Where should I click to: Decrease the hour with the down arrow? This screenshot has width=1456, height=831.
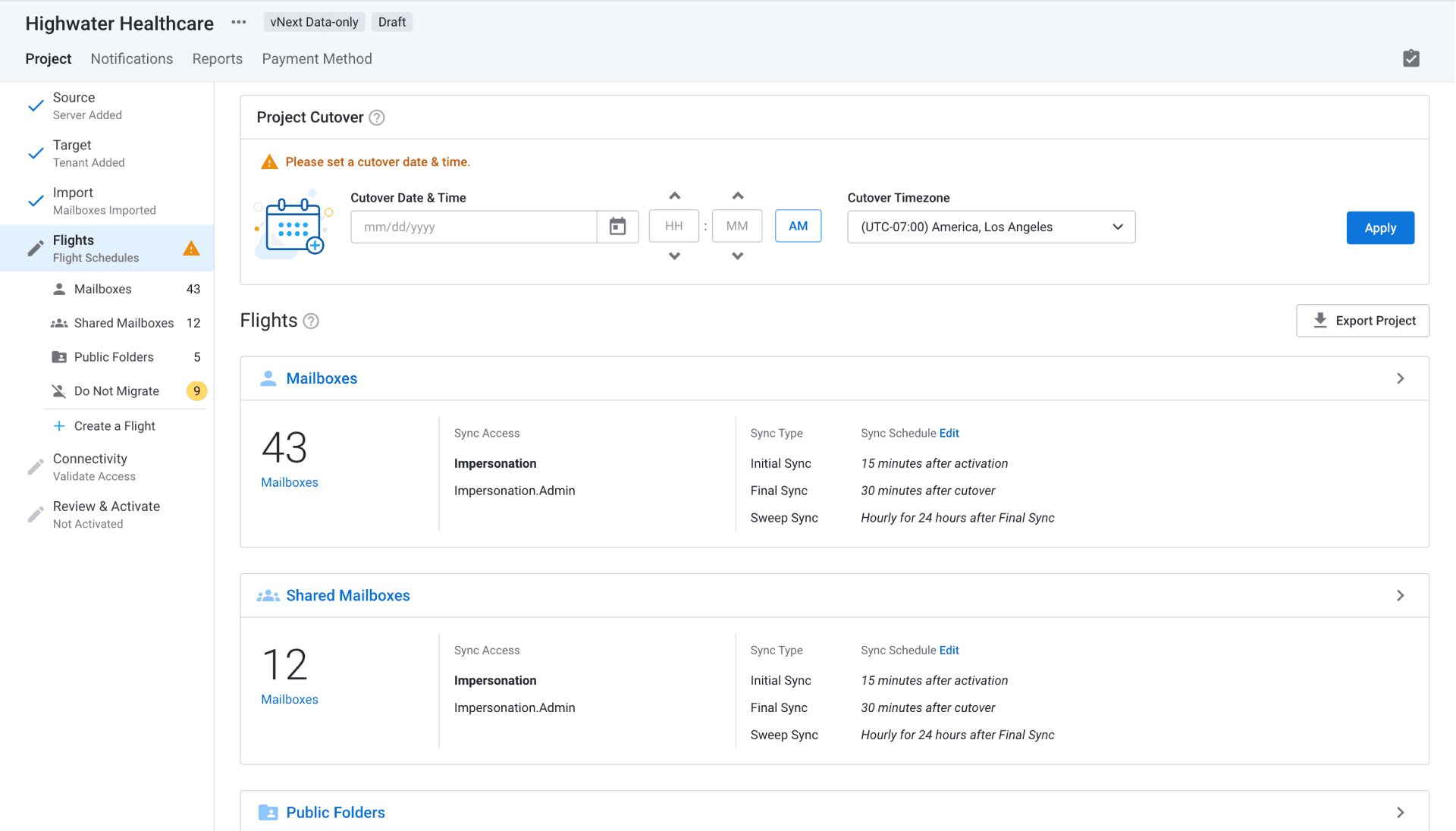674,256
